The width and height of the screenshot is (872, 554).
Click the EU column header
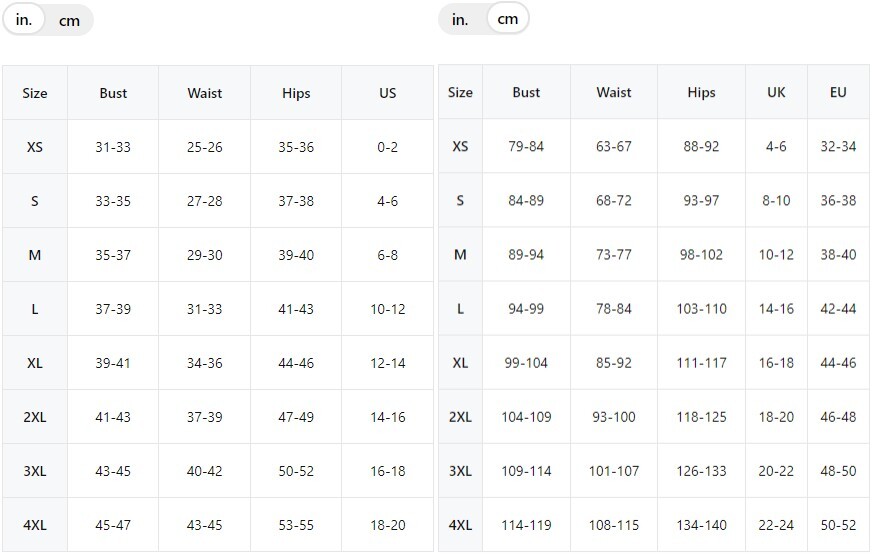tap(838, 92)
